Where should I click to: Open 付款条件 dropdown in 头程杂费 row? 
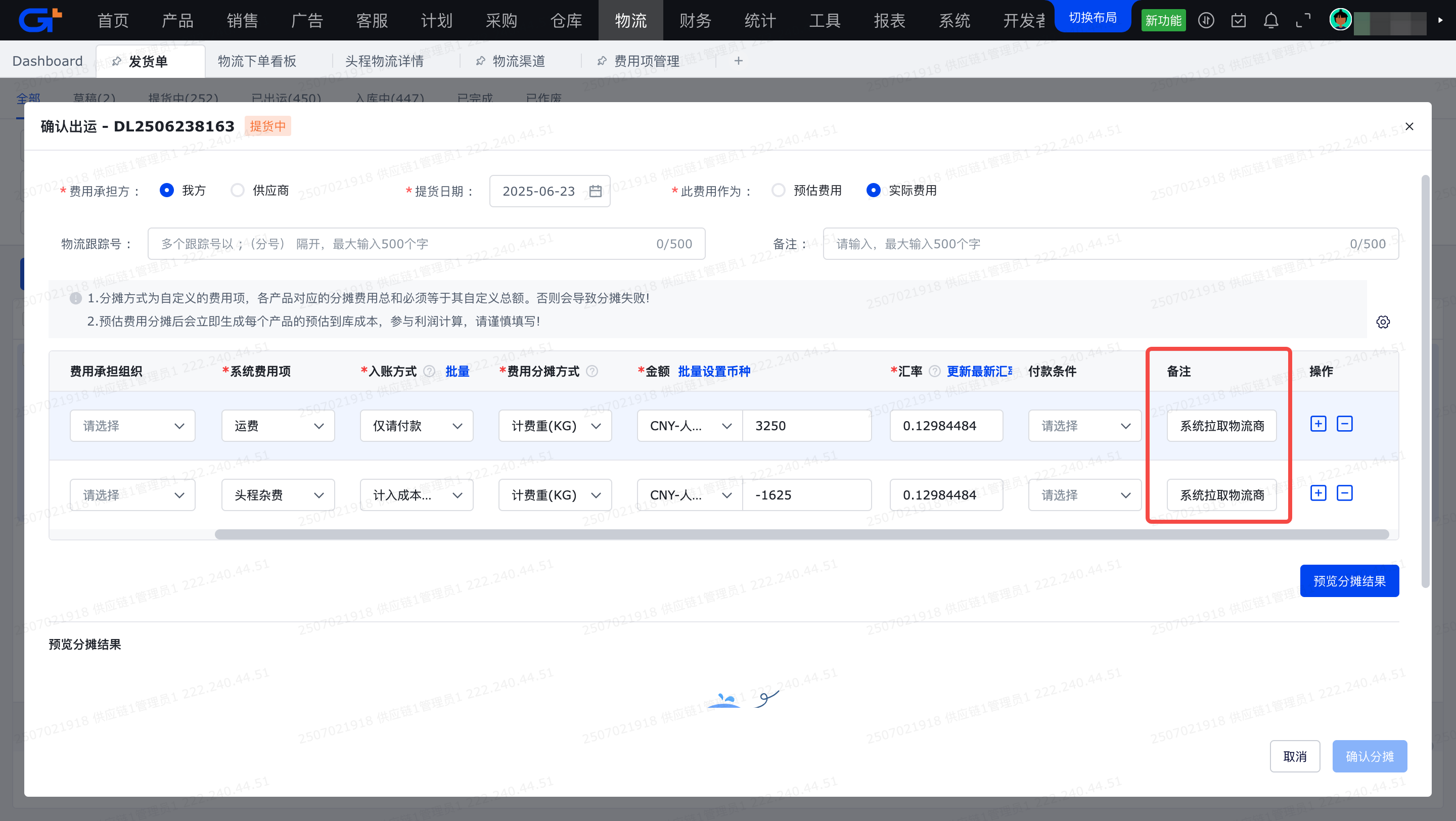[1084, 495]
